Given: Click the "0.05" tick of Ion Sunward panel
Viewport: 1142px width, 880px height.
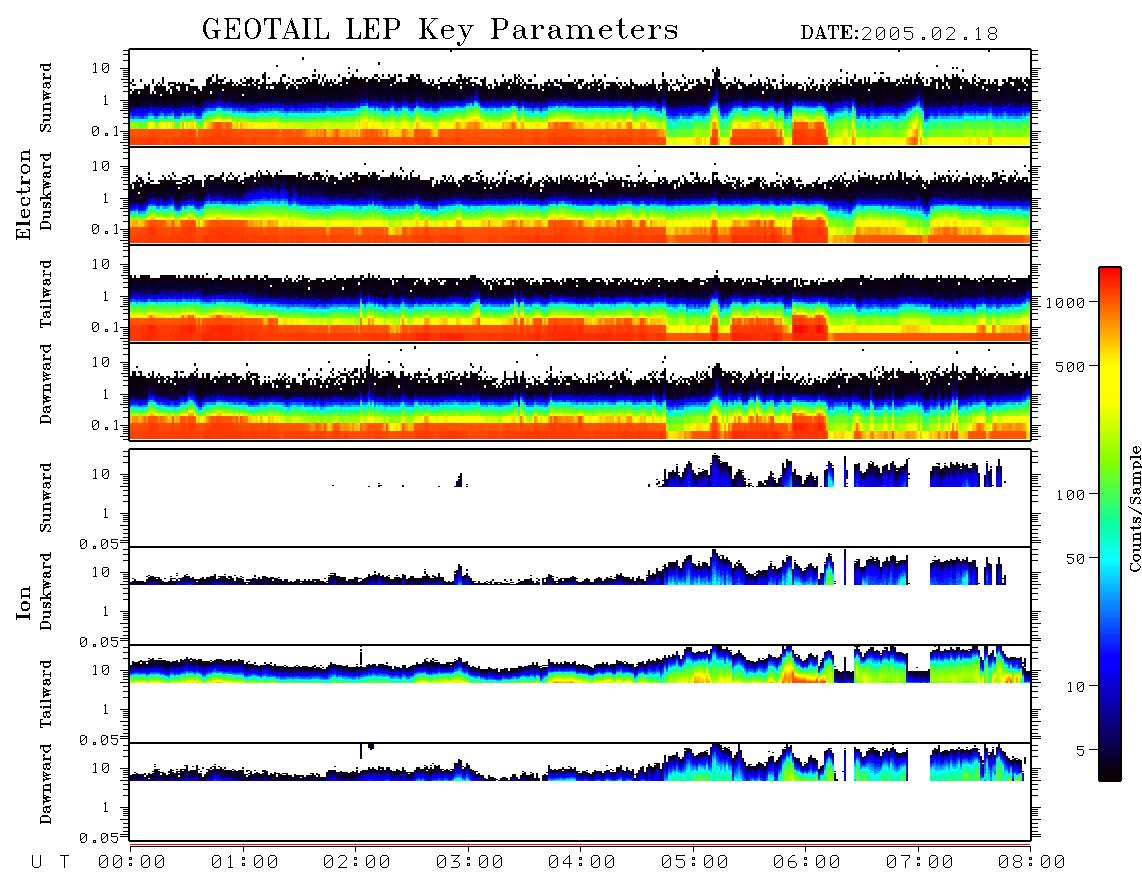Looking at the screenshot, I should tap(99, 544).
